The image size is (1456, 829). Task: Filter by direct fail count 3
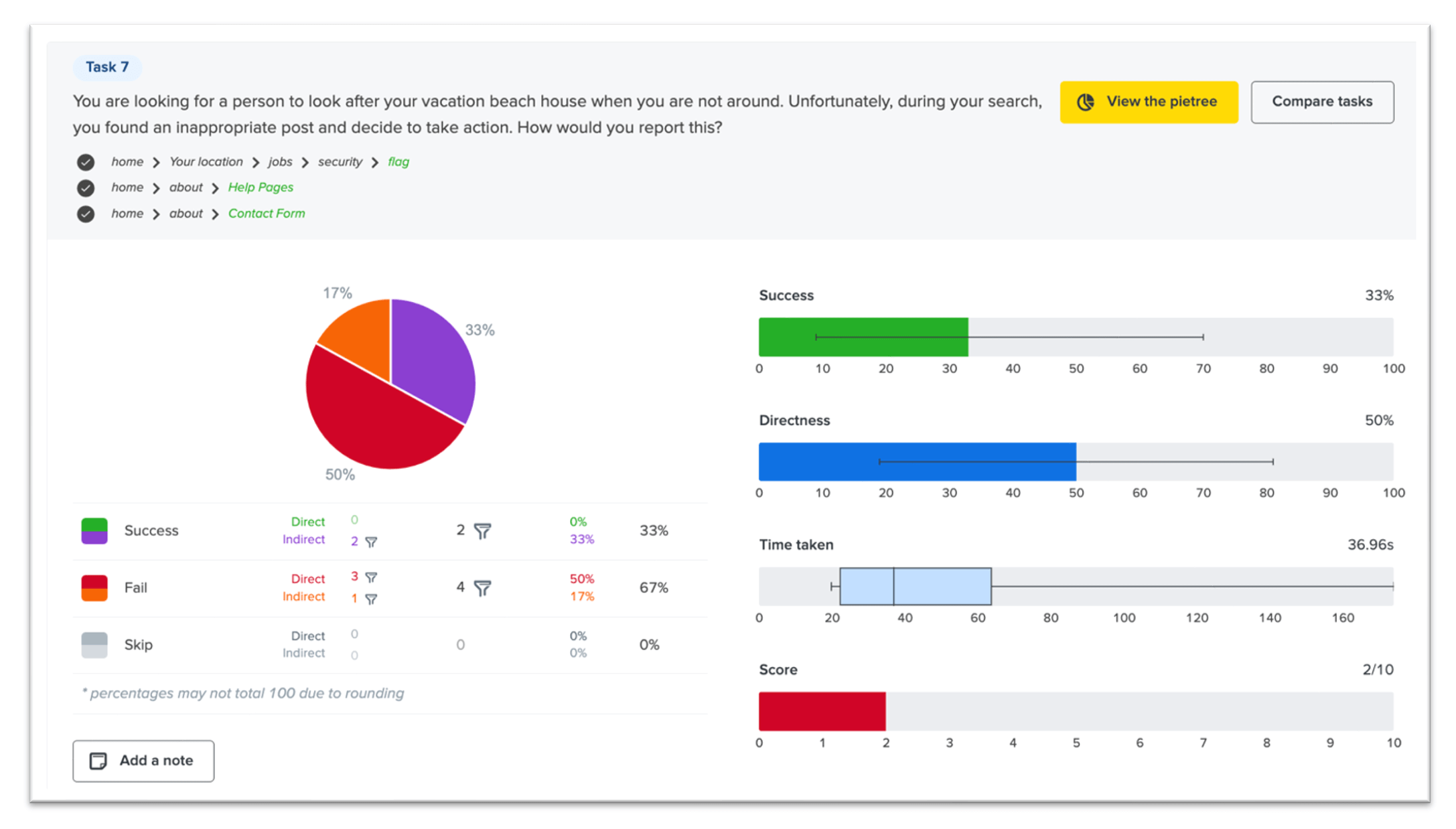[371, 577]
